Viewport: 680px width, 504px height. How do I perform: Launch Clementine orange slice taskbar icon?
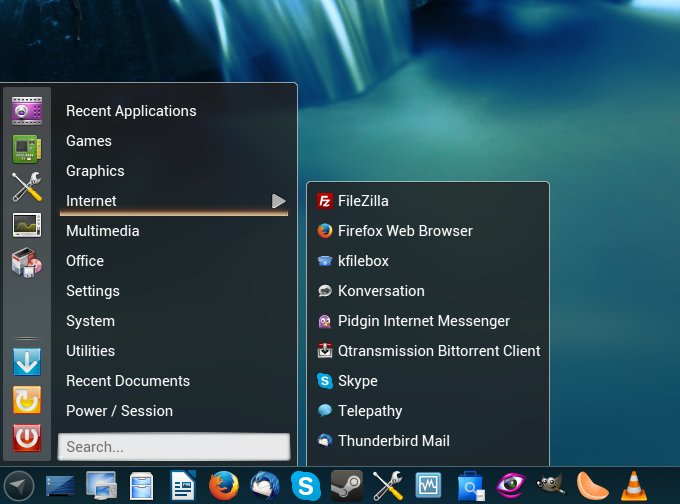click(x=592, y=486)
